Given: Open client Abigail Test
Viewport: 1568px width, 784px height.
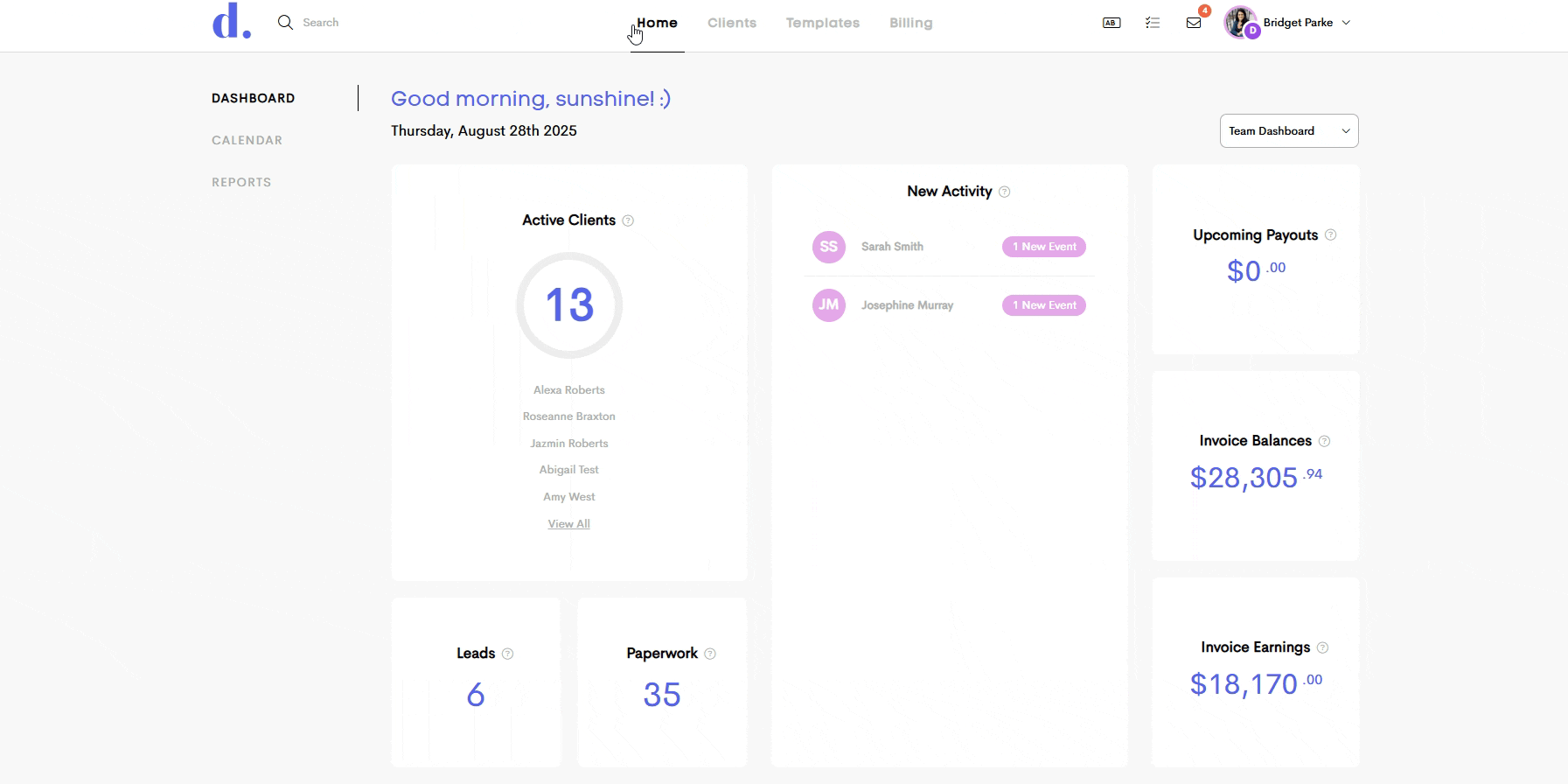Looking at the screenshot, I should tap(569, 470).
